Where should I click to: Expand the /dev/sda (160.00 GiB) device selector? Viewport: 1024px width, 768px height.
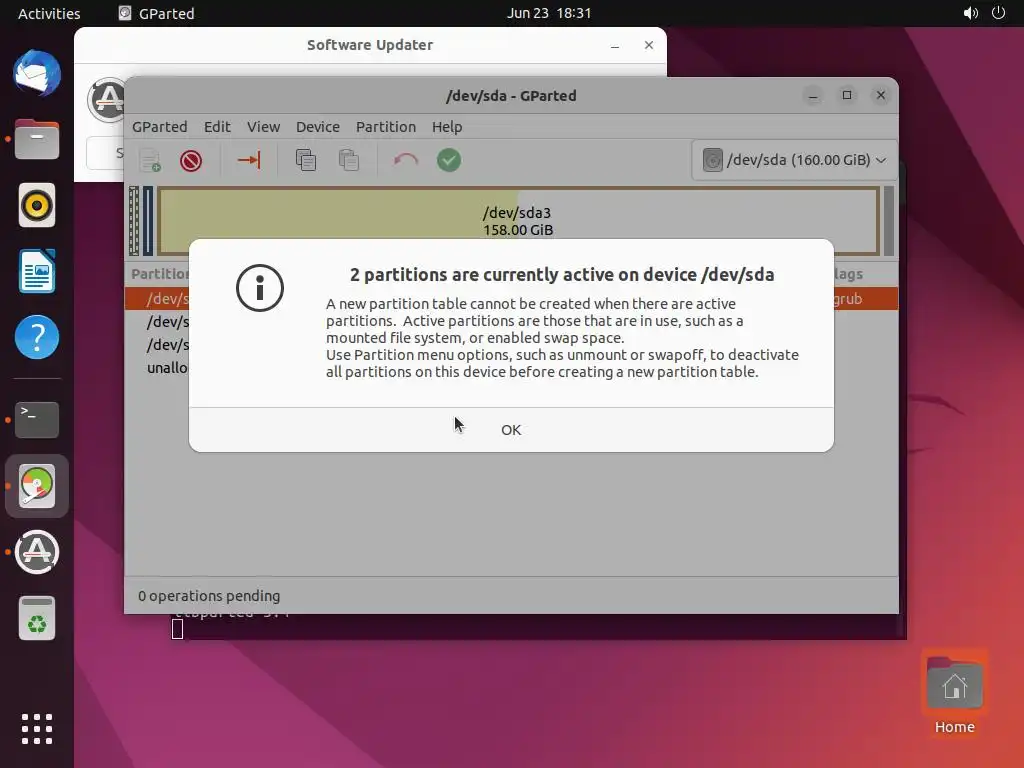coord(794,160)
